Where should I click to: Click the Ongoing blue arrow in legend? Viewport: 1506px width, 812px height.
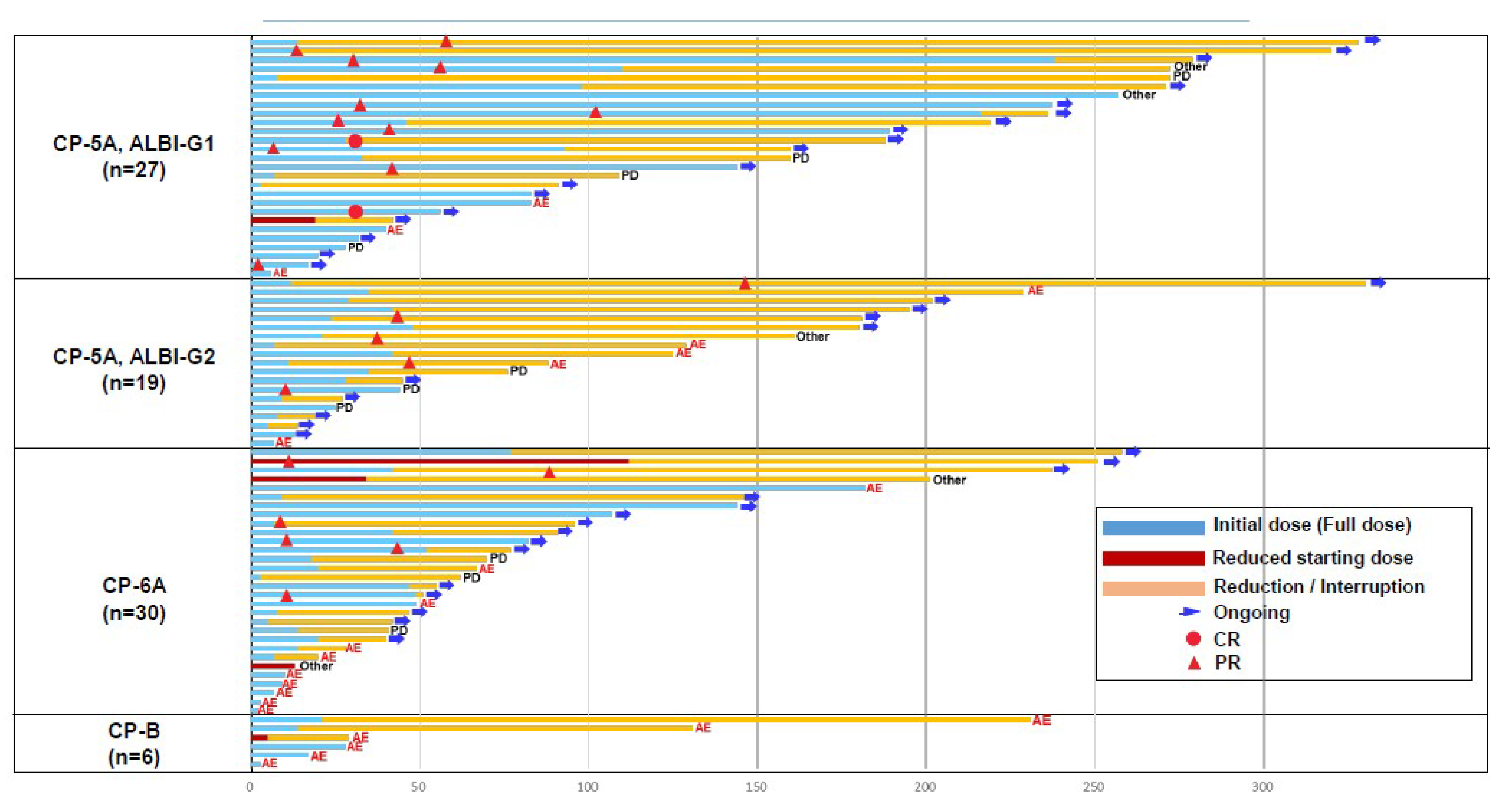tap(1189, 612)
